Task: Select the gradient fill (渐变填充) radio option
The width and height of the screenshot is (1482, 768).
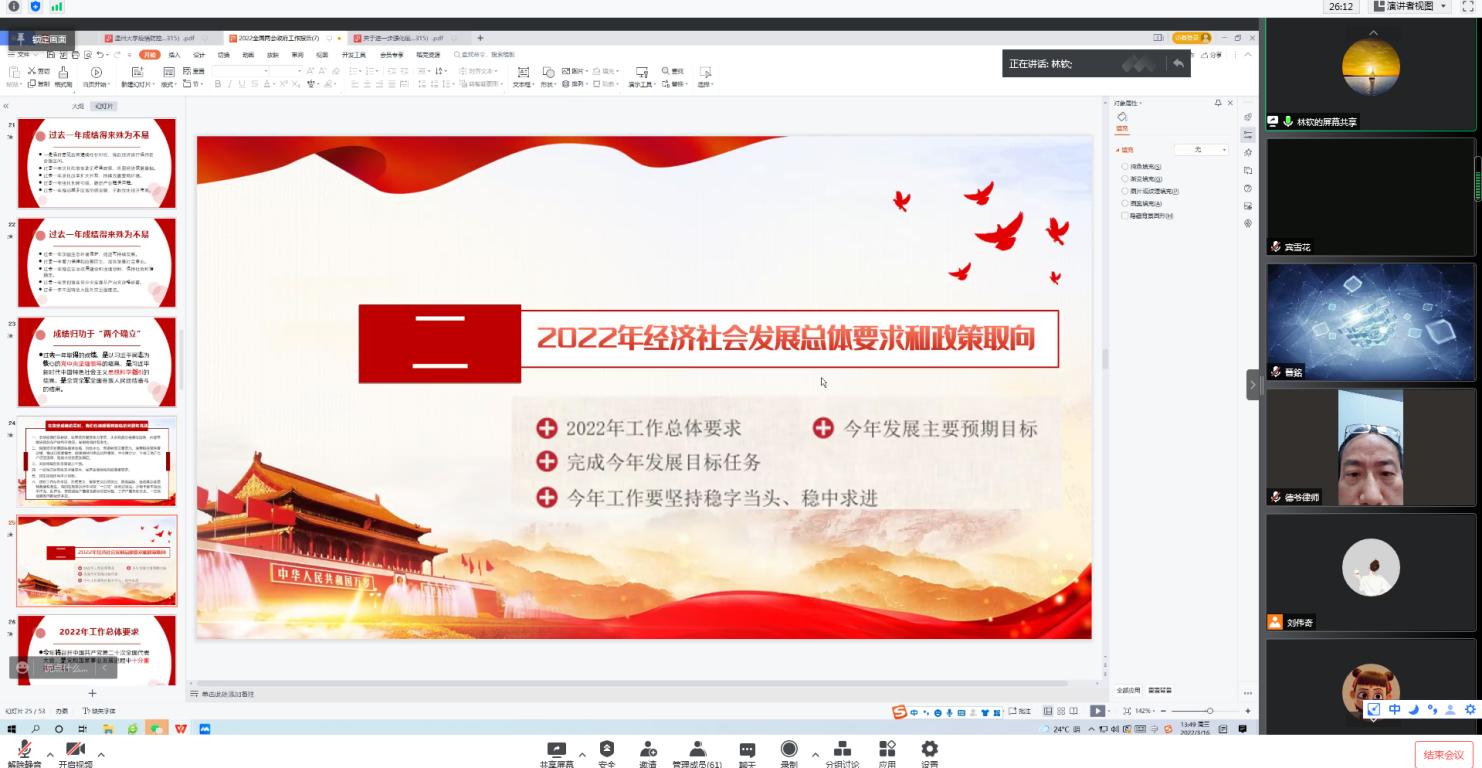Action: click(x=1126, y=179)
